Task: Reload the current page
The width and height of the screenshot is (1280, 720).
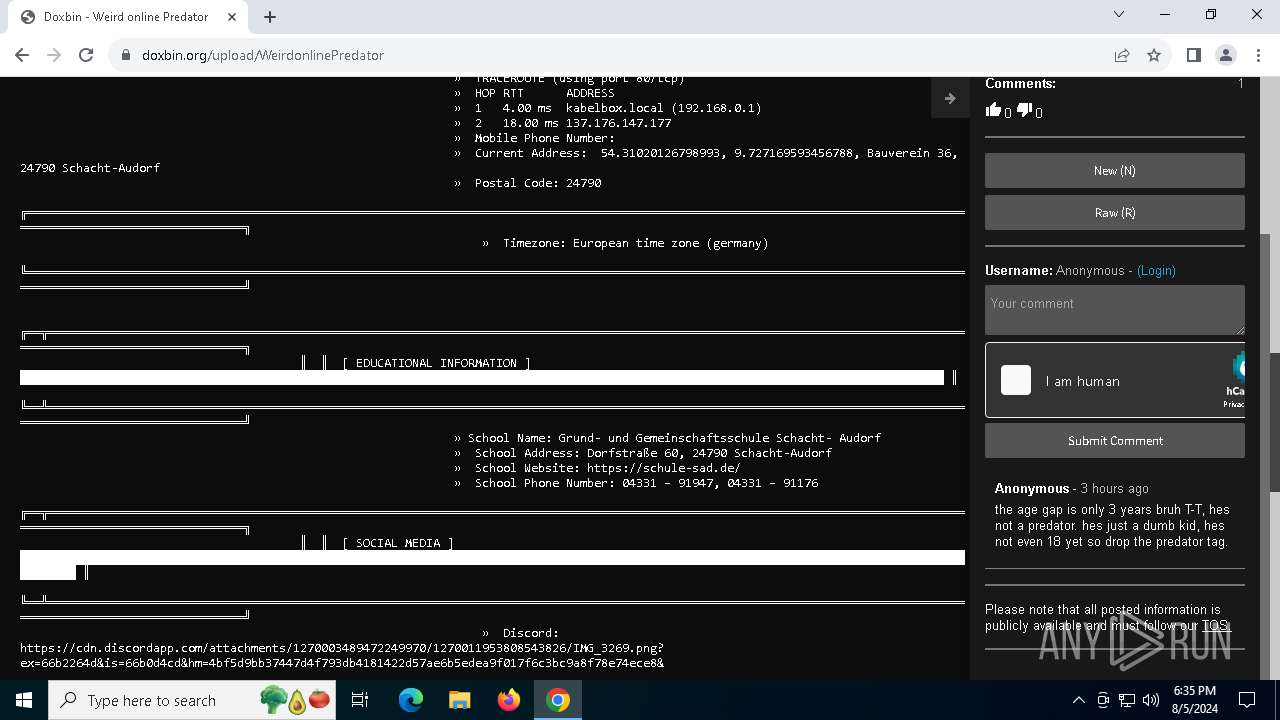Action: tap(86, 55)
